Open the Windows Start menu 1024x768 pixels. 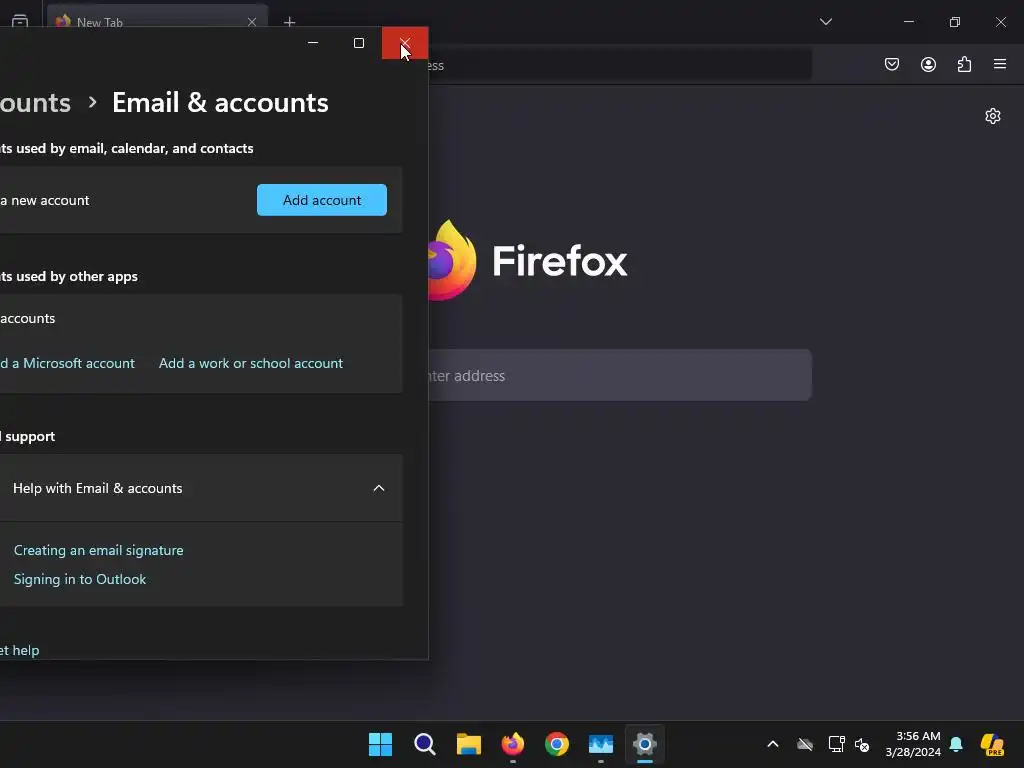tap(380, 744)
